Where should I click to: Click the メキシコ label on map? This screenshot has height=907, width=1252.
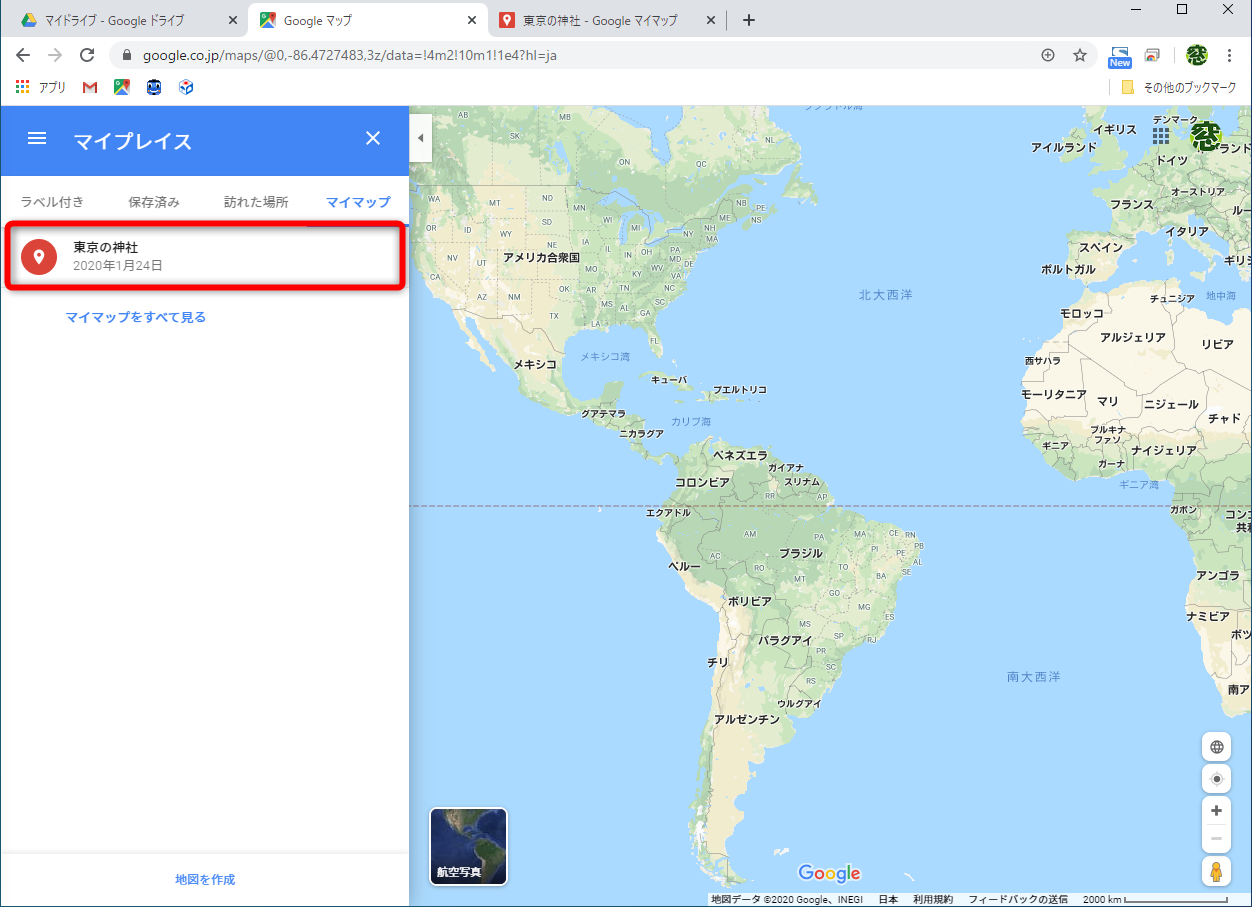point(535,365)
